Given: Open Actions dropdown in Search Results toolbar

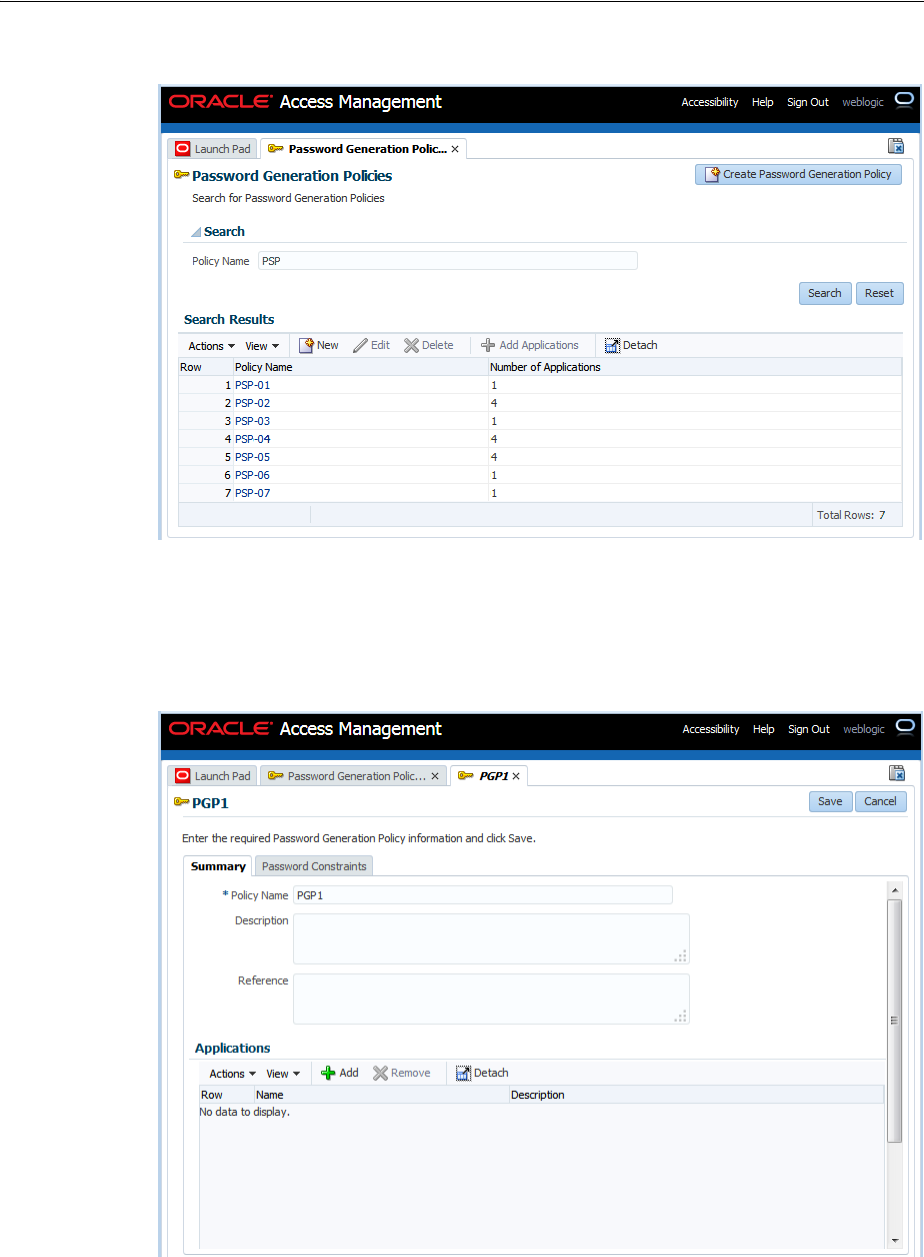Looking at the screenshot, I should tap(212, 346).
